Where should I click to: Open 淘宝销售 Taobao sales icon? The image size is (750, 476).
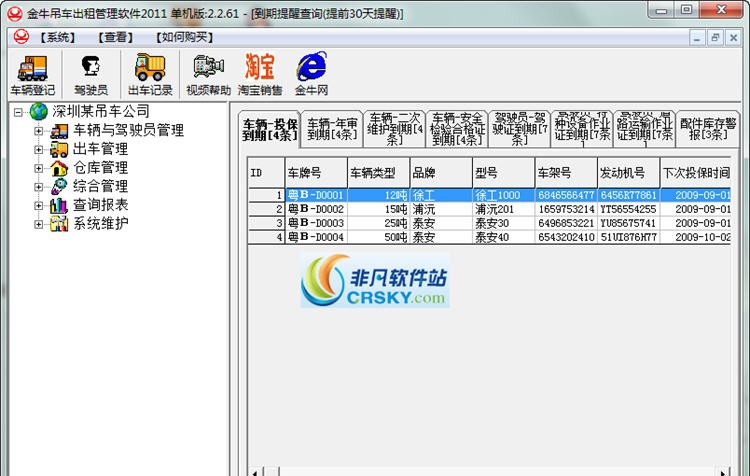click(x=260, y=75)
